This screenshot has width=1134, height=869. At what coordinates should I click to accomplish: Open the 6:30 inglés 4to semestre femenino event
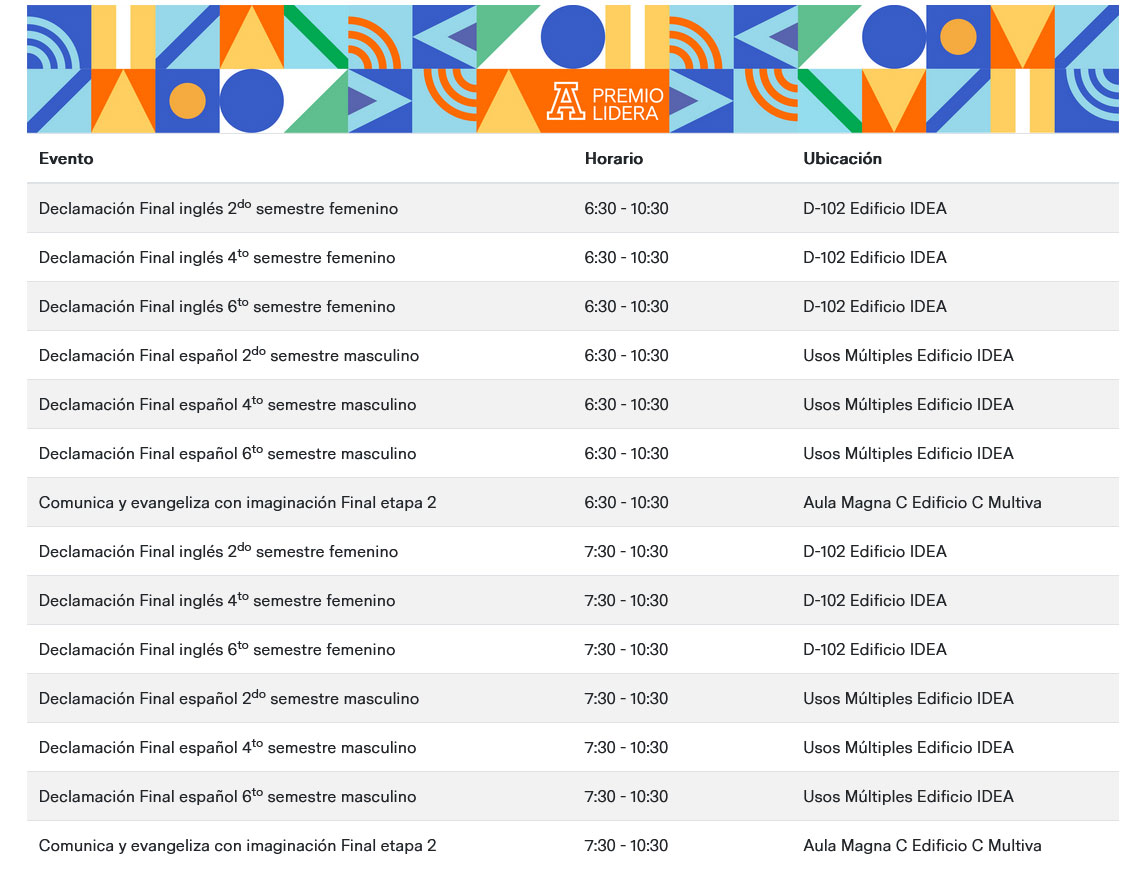click(x=217, y=257)
